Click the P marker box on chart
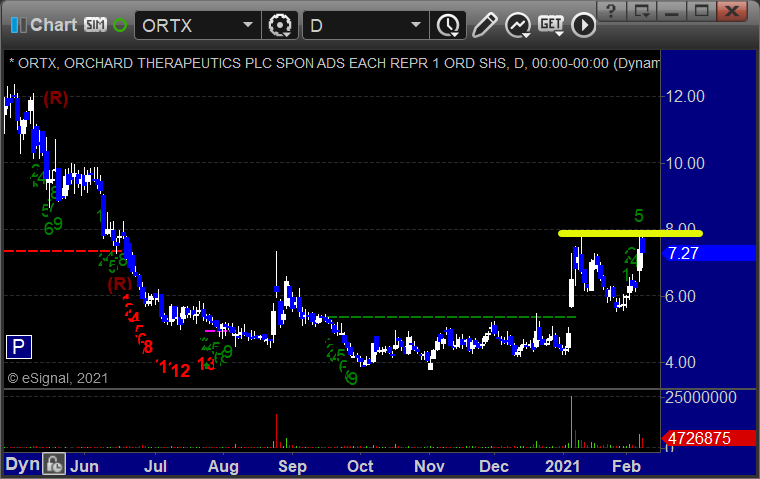The image size is (760, 479). pos(18,347)
